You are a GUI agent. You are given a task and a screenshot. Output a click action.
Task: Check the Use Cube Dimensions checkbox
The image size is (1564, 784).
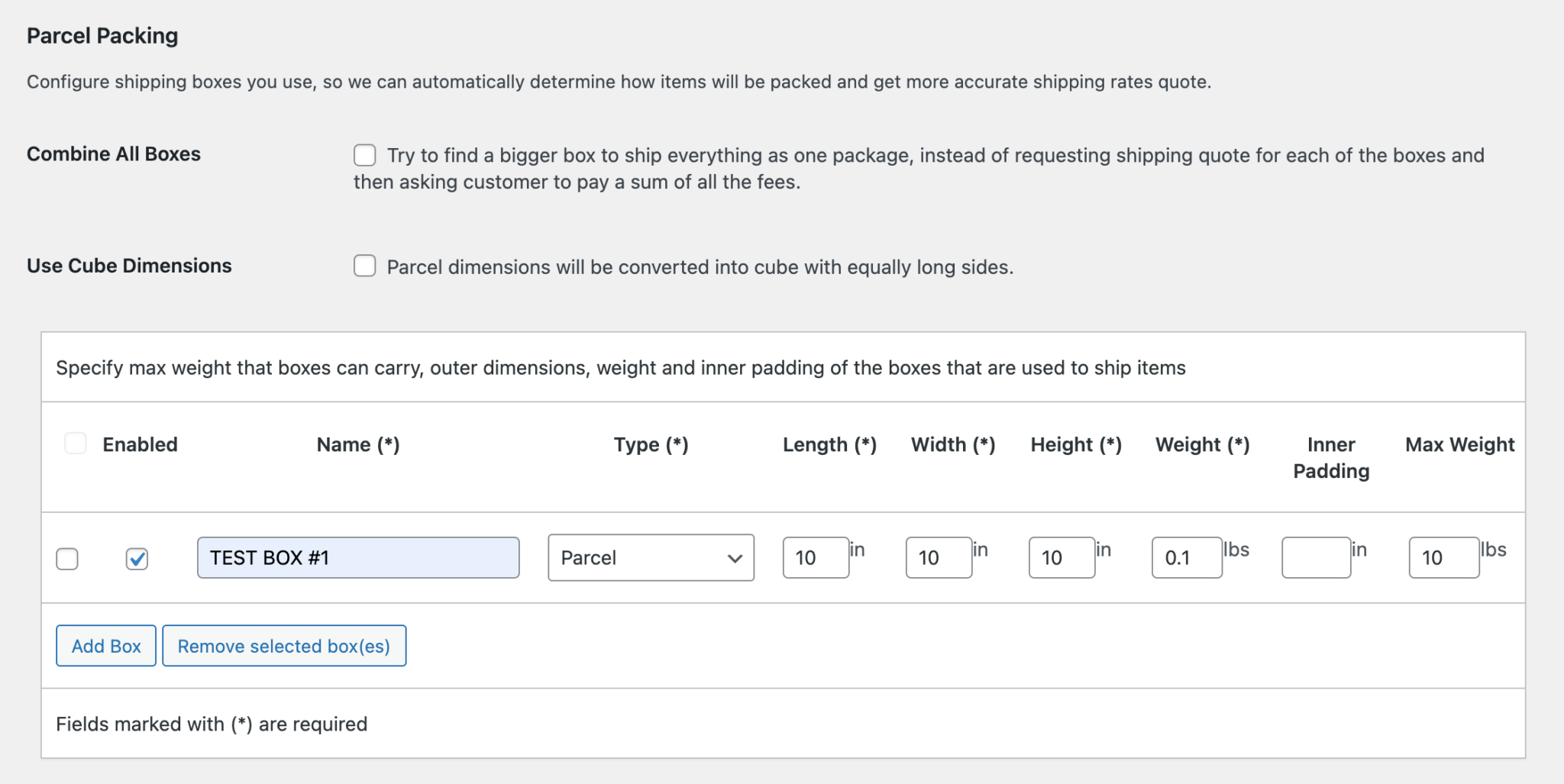click(364, 266)
